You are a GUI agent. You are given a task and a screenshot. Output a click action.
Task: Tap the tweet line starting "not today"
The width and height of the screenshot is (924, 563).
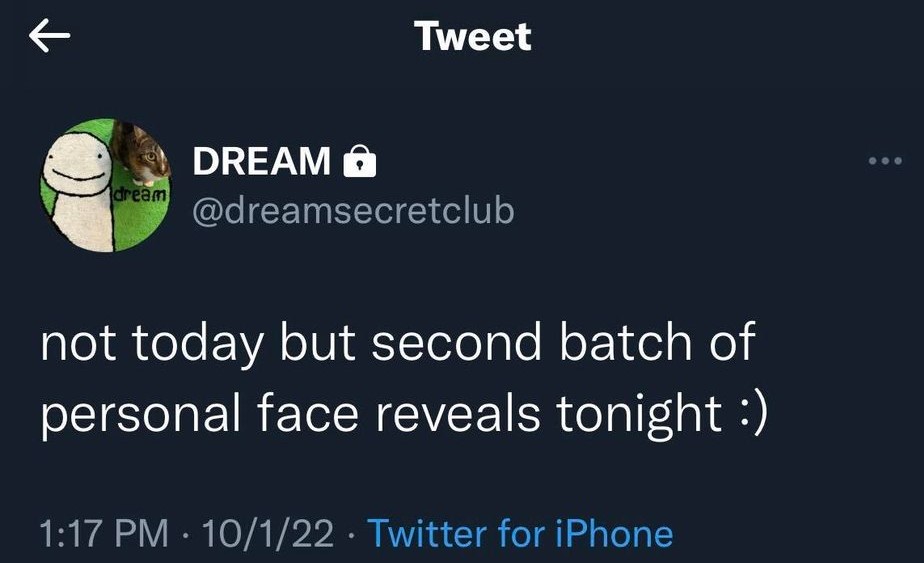[x=397, y=345]
